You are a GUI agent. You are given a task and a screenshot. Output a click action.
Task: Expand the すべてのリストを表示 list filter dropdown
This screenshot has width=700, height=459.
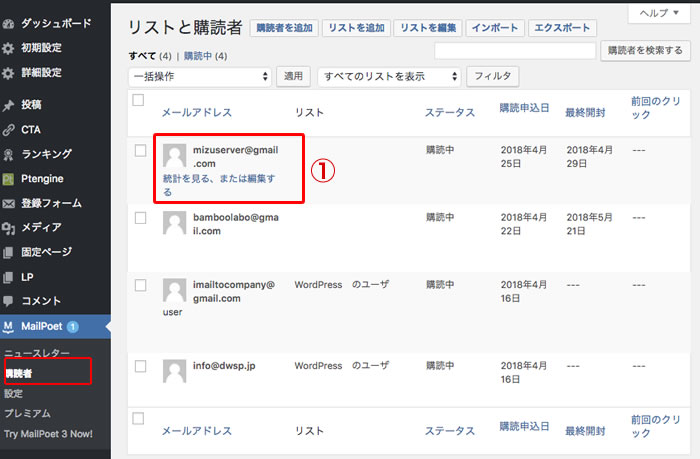(x=389, y=76)
